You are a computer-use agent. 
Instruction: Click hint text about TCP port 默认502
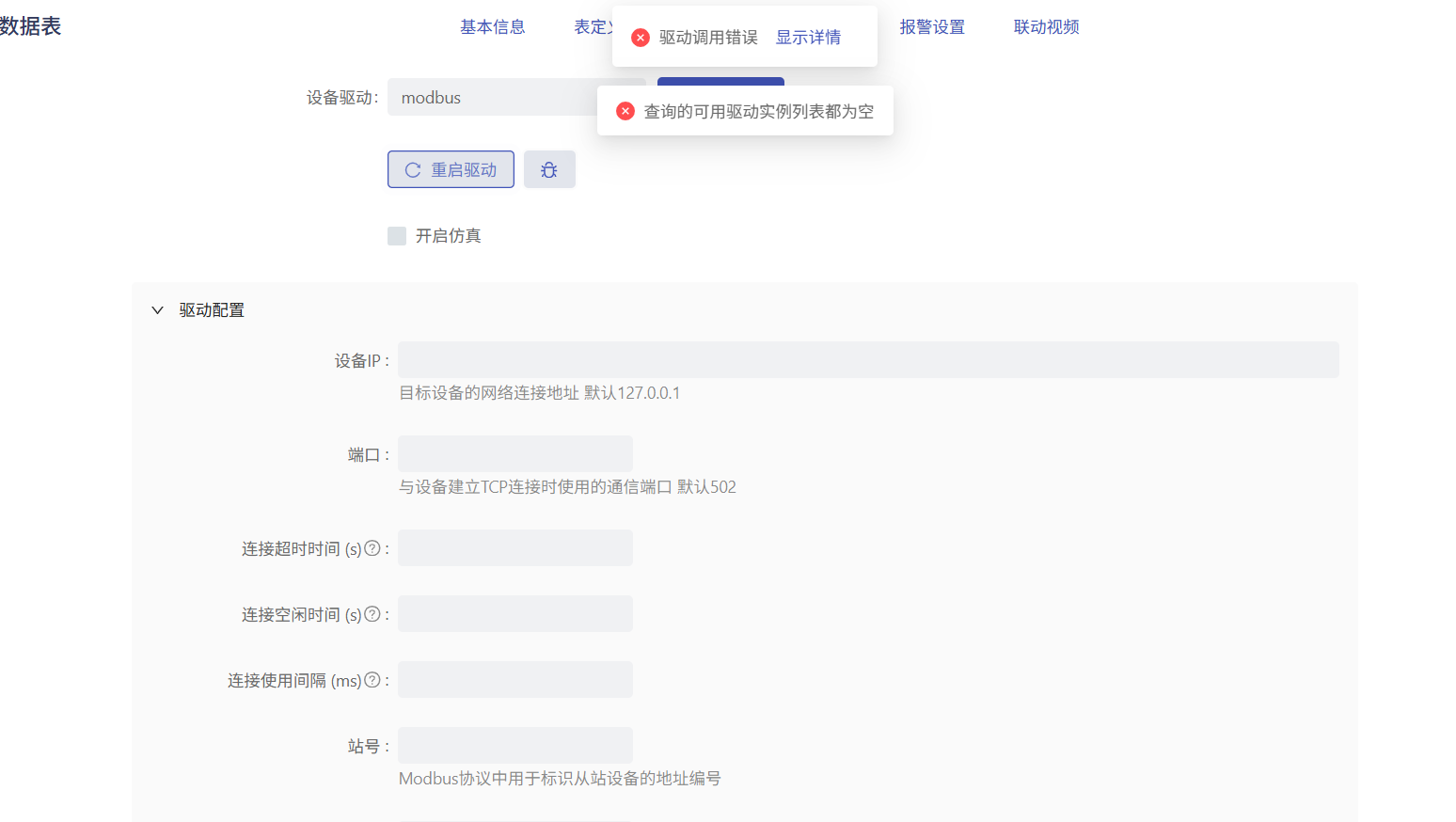coord(567,487)
